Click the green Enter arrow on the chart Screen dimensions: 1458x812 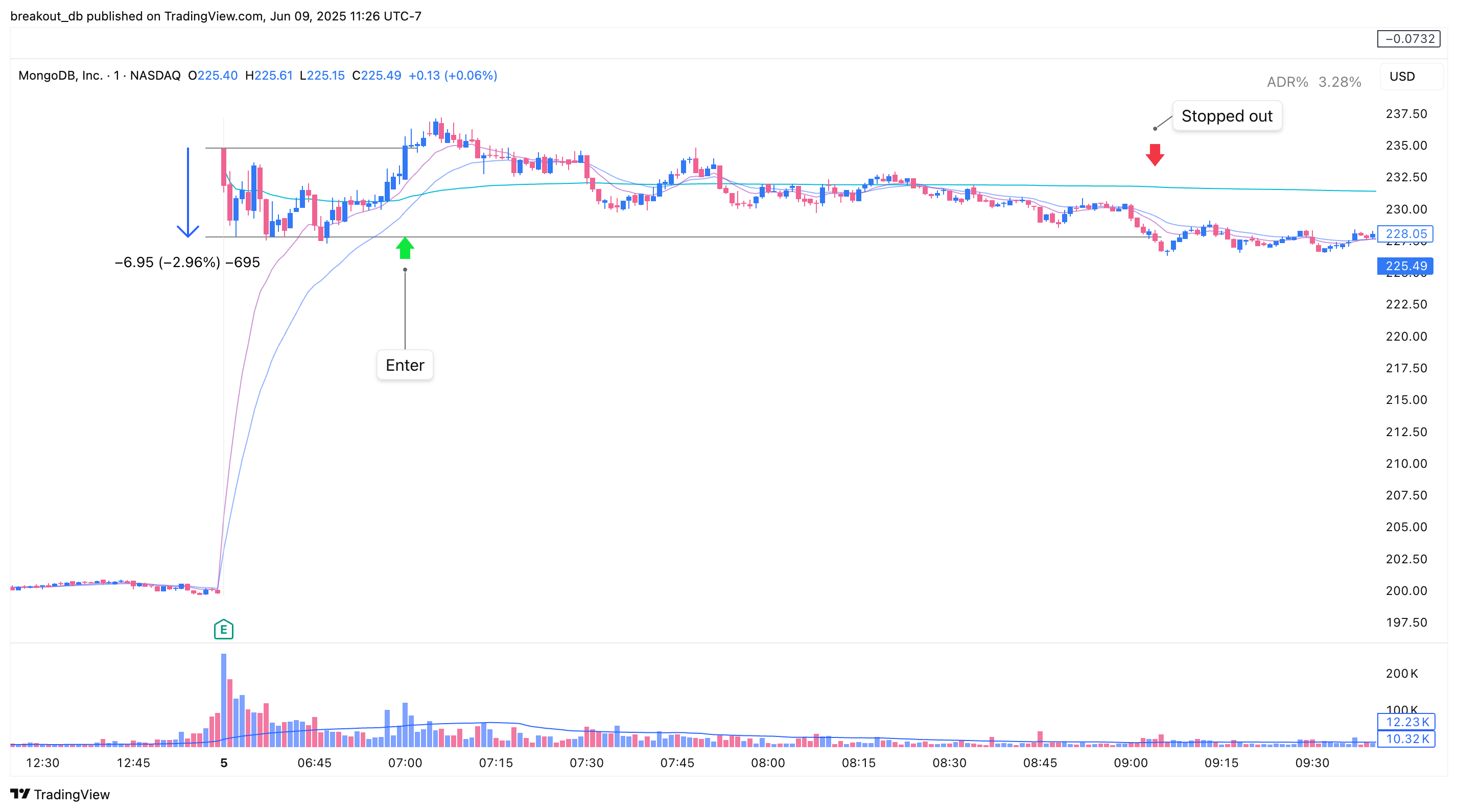point(404,247)
